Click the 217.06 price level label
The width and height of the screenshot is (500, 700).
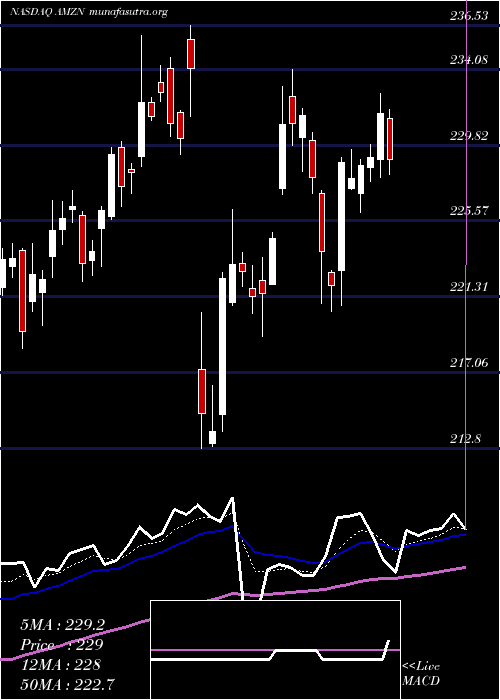(468, 362)
